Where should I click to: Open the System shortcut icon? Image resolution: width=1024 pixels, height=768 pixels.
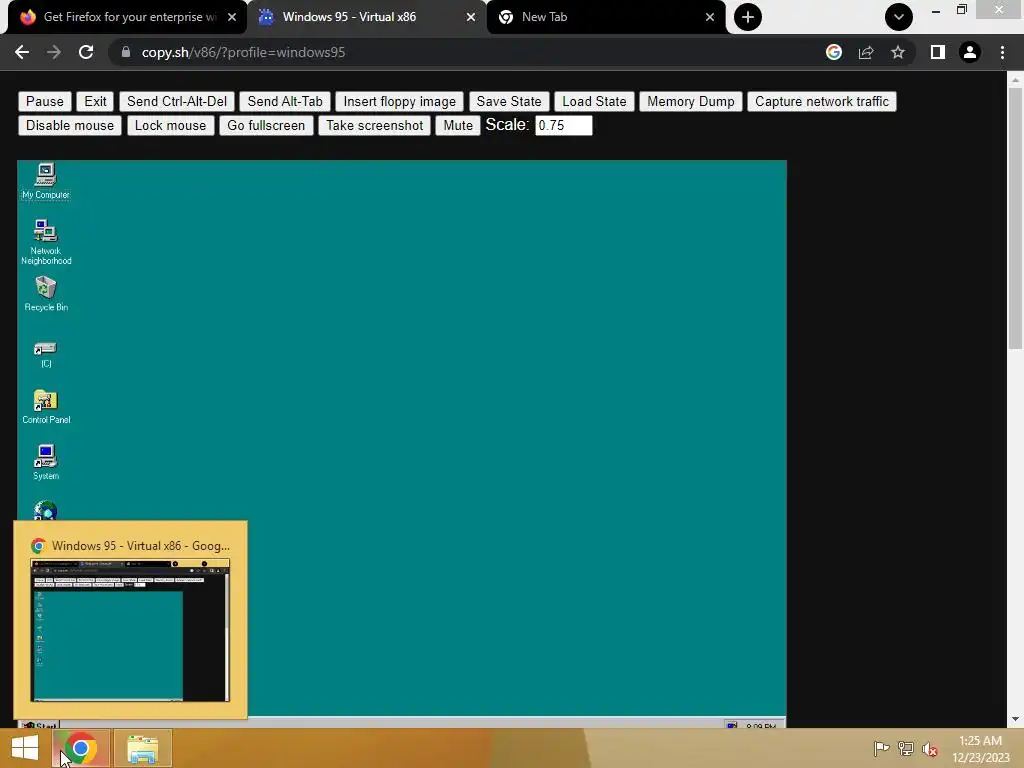(46, 462)
